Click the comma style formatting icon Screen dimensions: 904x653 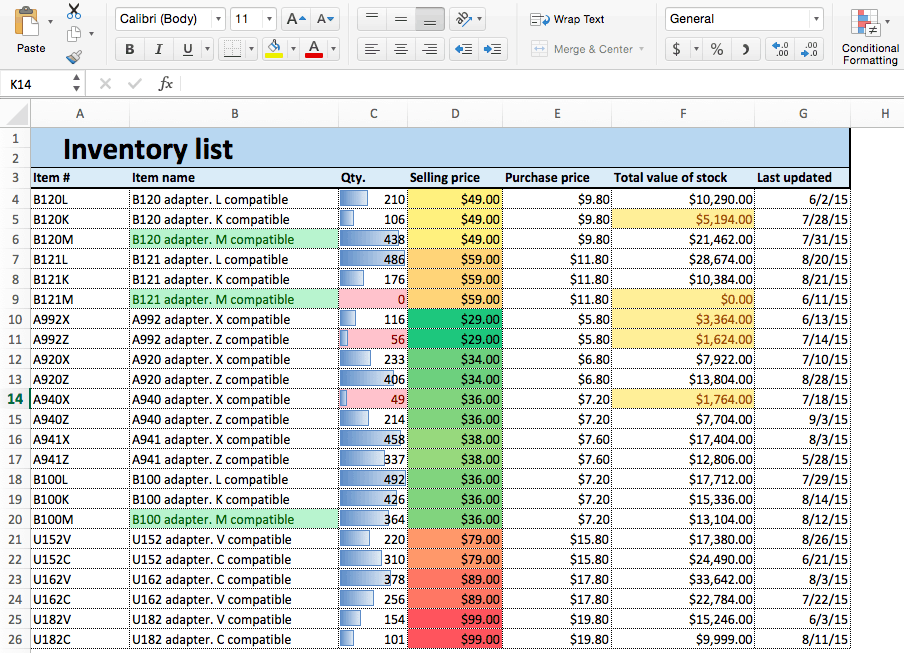pyautogui.click(x=744, y=48)
